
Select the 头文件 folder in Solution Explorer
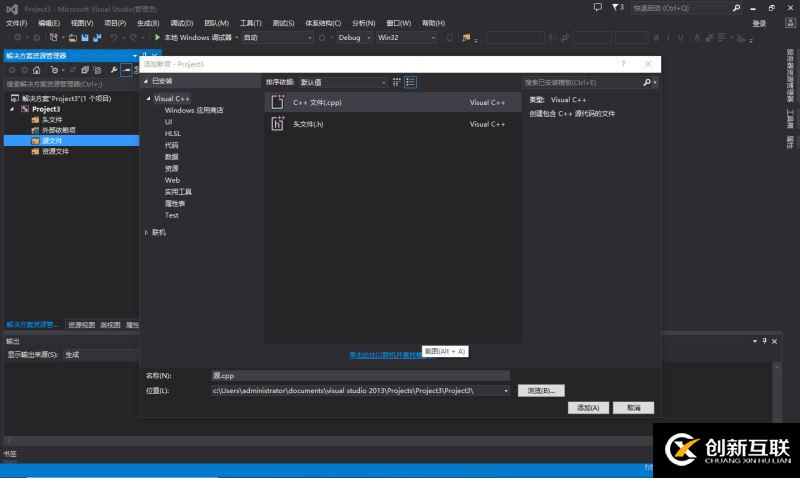tap(52, 119)
